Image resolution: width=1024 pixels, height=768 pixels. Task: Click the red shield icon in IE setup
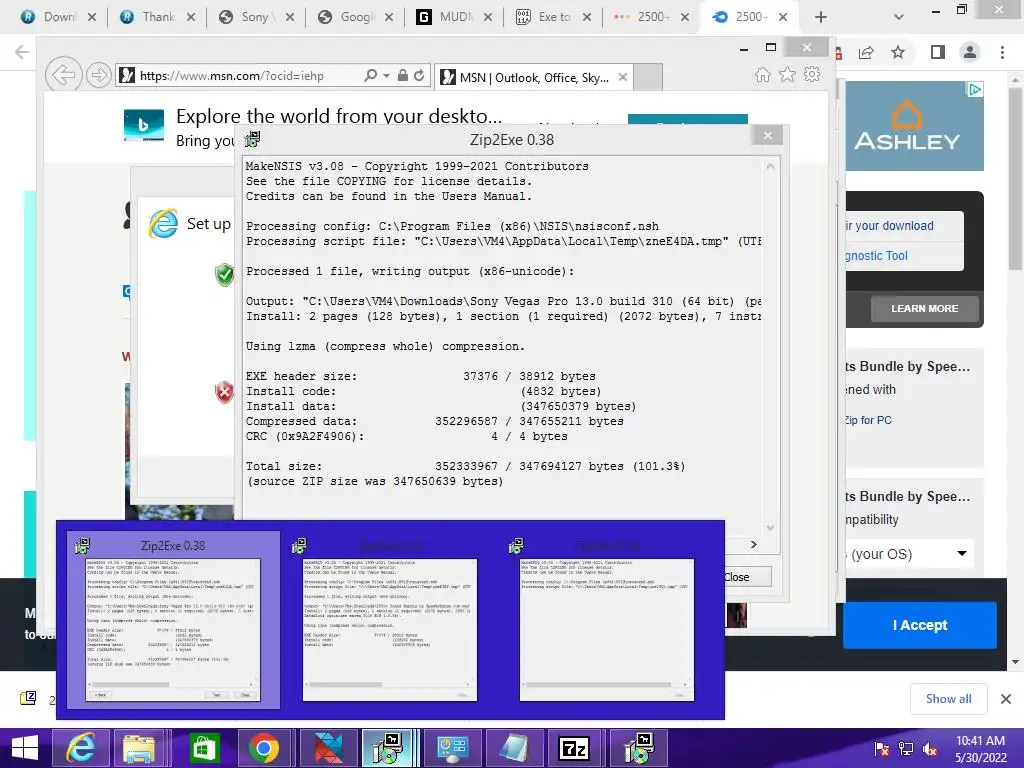[x=224, y=392]
